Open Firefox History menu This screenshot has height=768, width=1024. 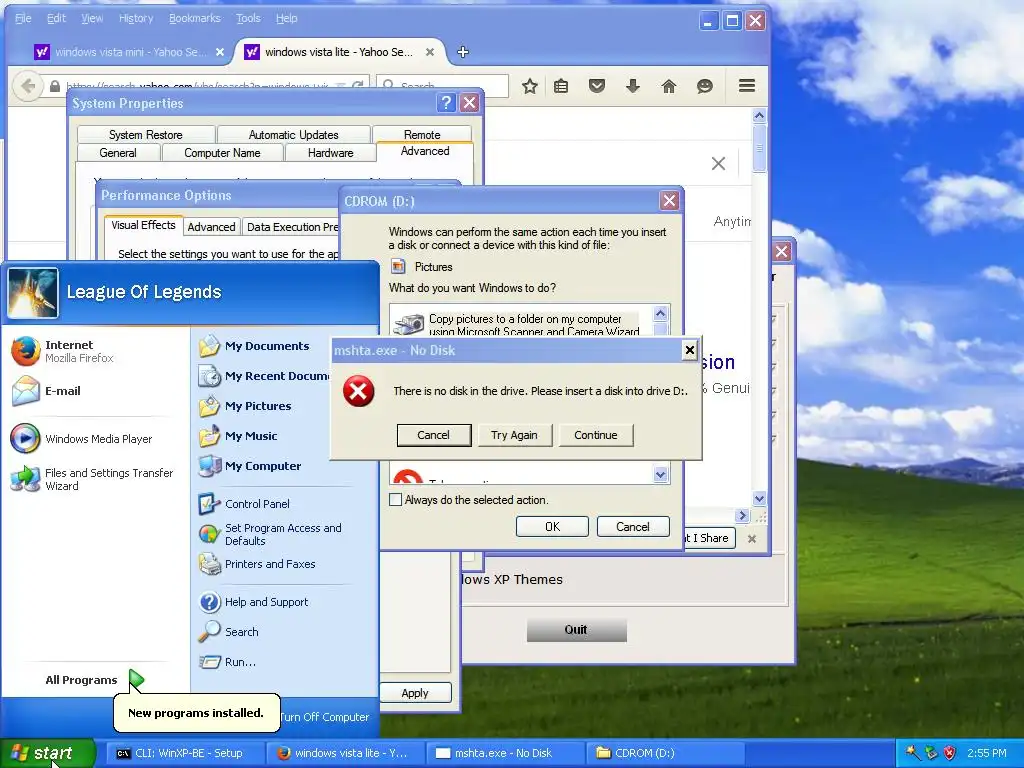(x=136, y=18)
